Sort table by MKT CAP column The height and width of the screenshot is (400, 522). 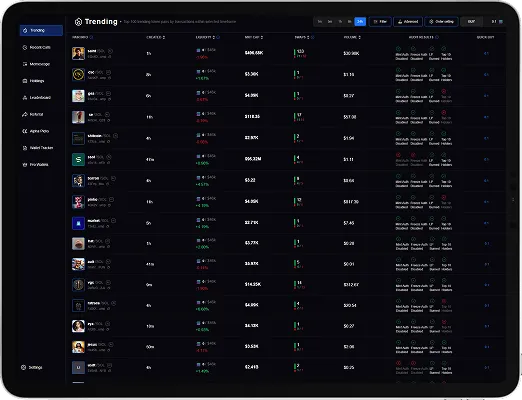254,37
